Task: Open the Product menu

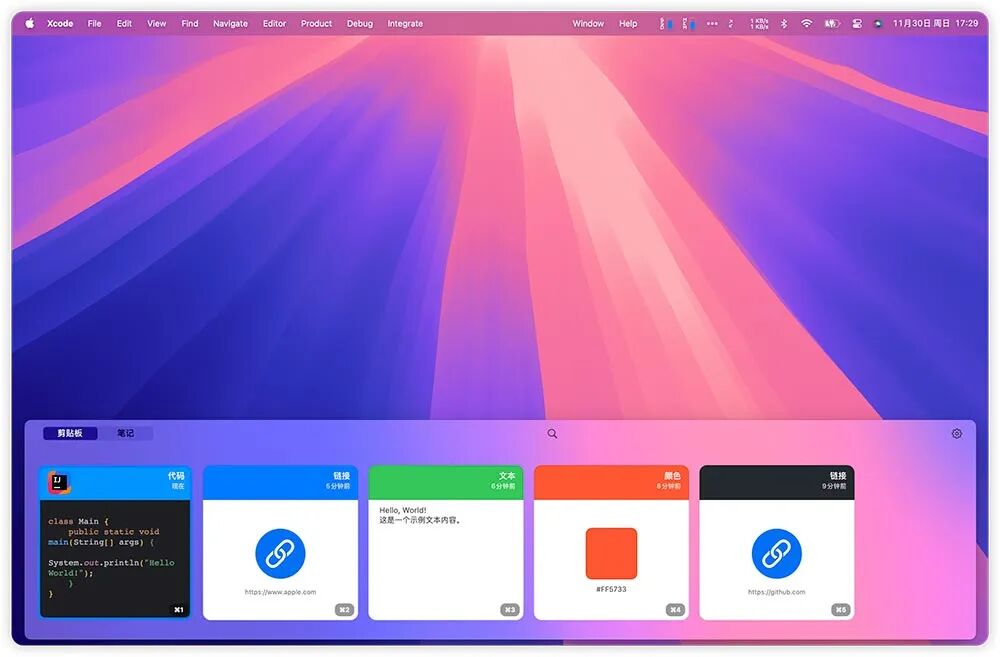Action: tap(316, 23)
